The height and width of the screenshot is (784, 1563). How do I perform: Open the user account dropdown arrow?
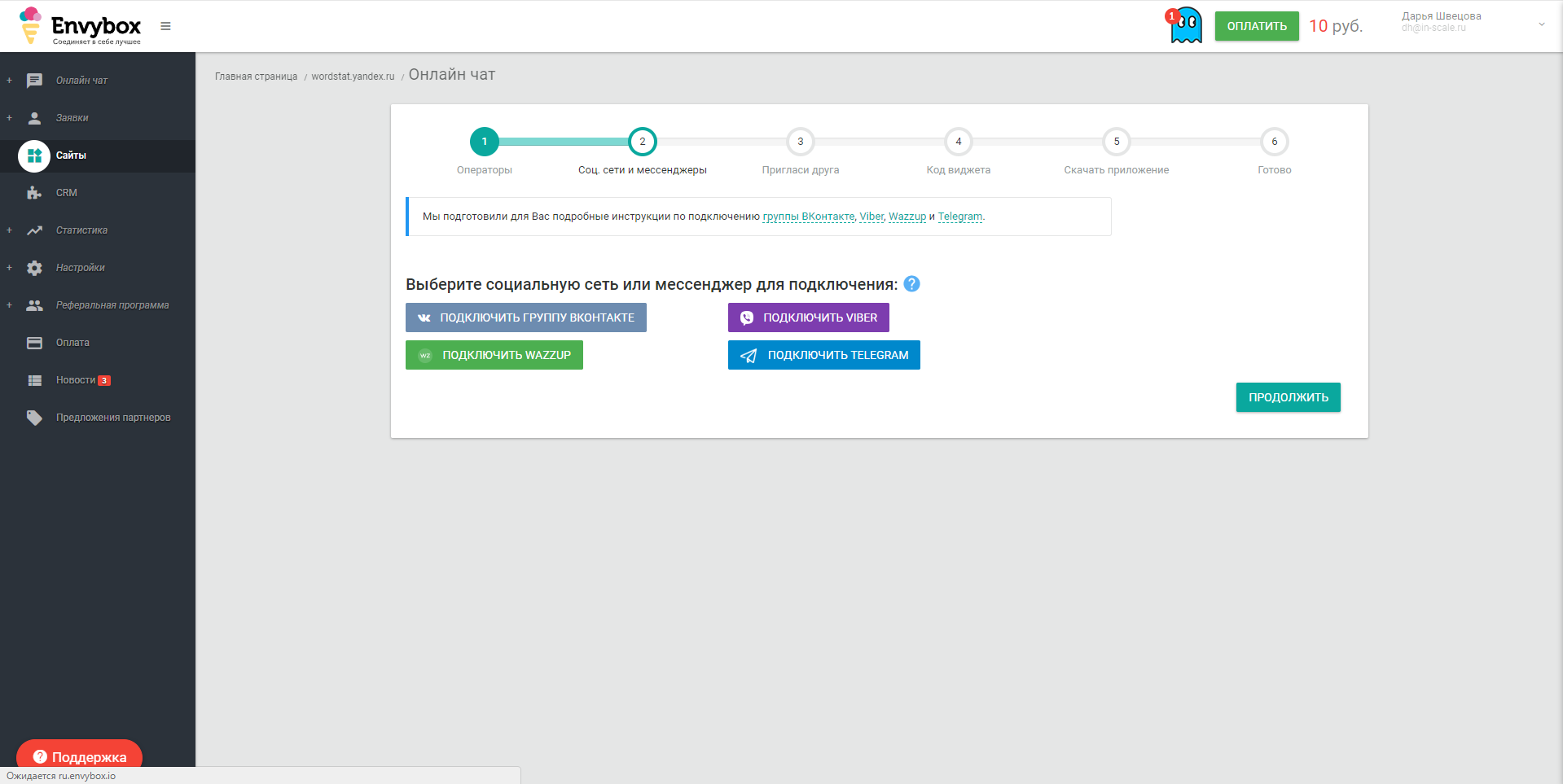point(1541,24)
